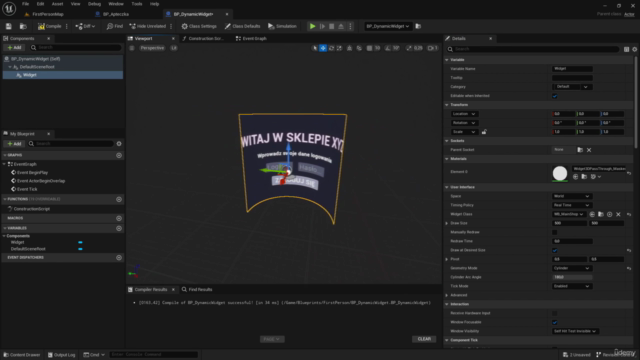
Task: Open the File menu
Action: 25,4
